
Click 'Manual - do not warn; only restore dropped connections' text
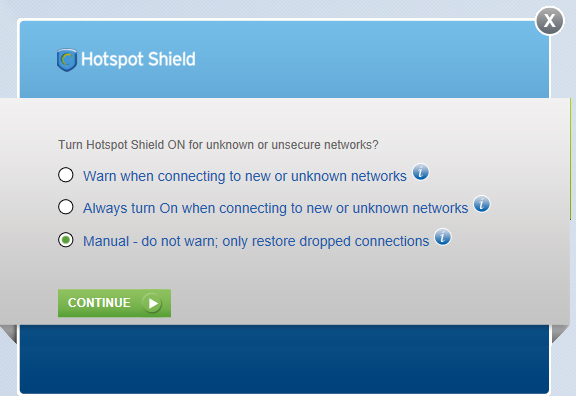(256, 241)
